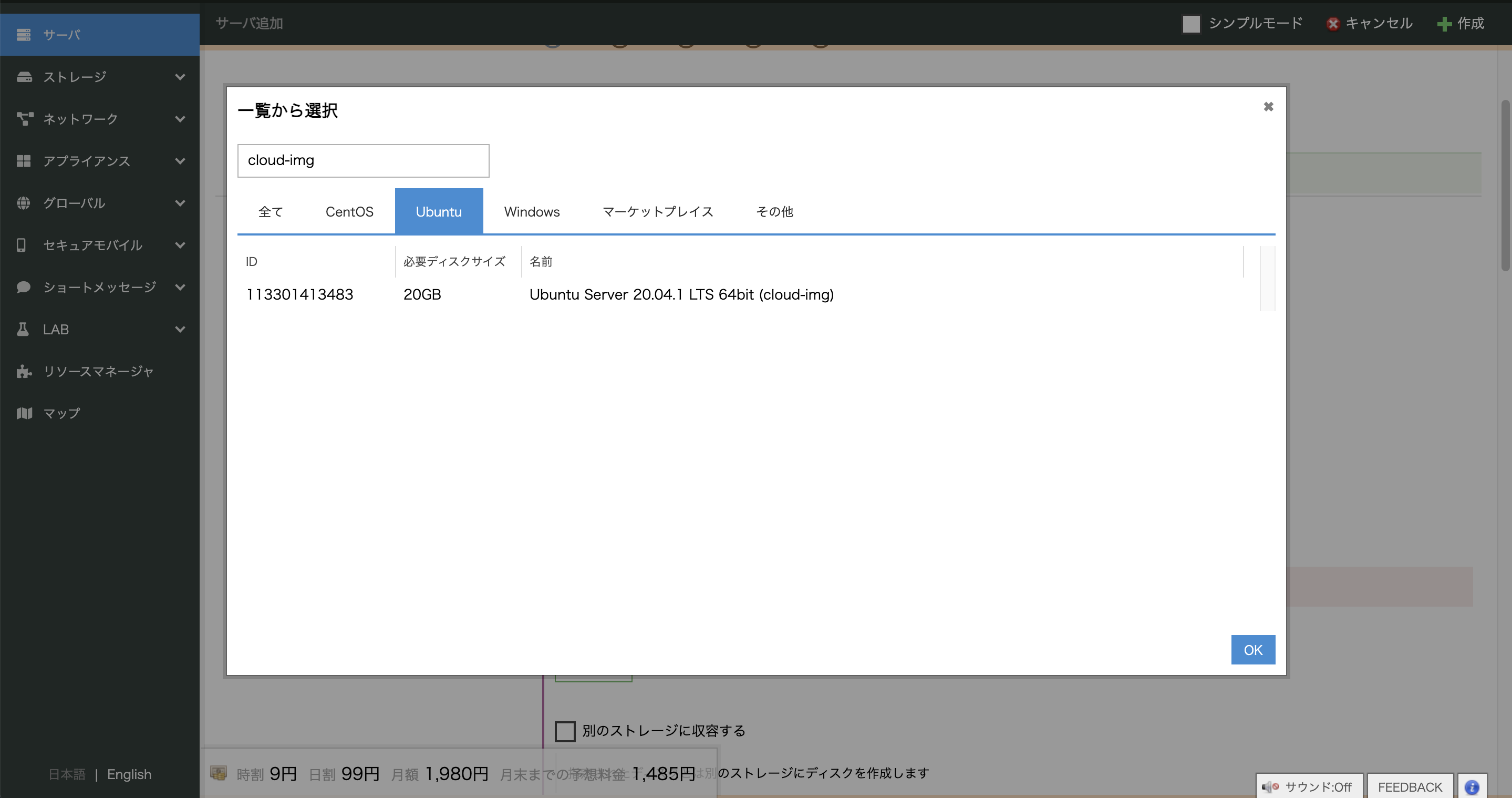Open the マップ map icon
Image resolution: width=1512 pixels, height=798 pixels.
pos(24,413)
